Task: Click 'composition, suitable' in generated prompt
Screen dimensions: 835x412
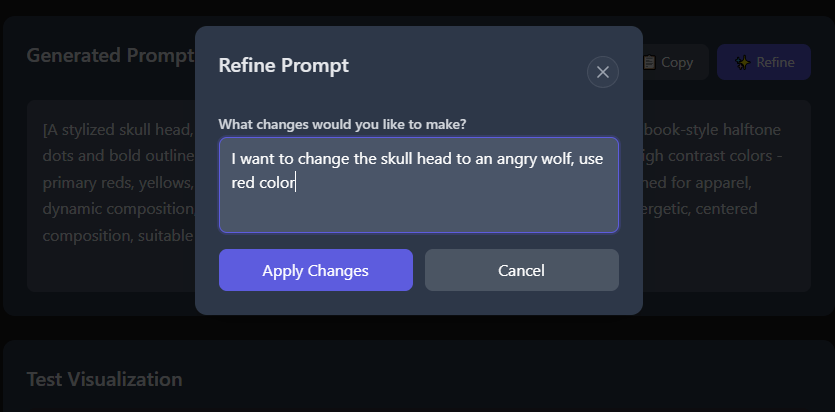Action: pos(118,235)
